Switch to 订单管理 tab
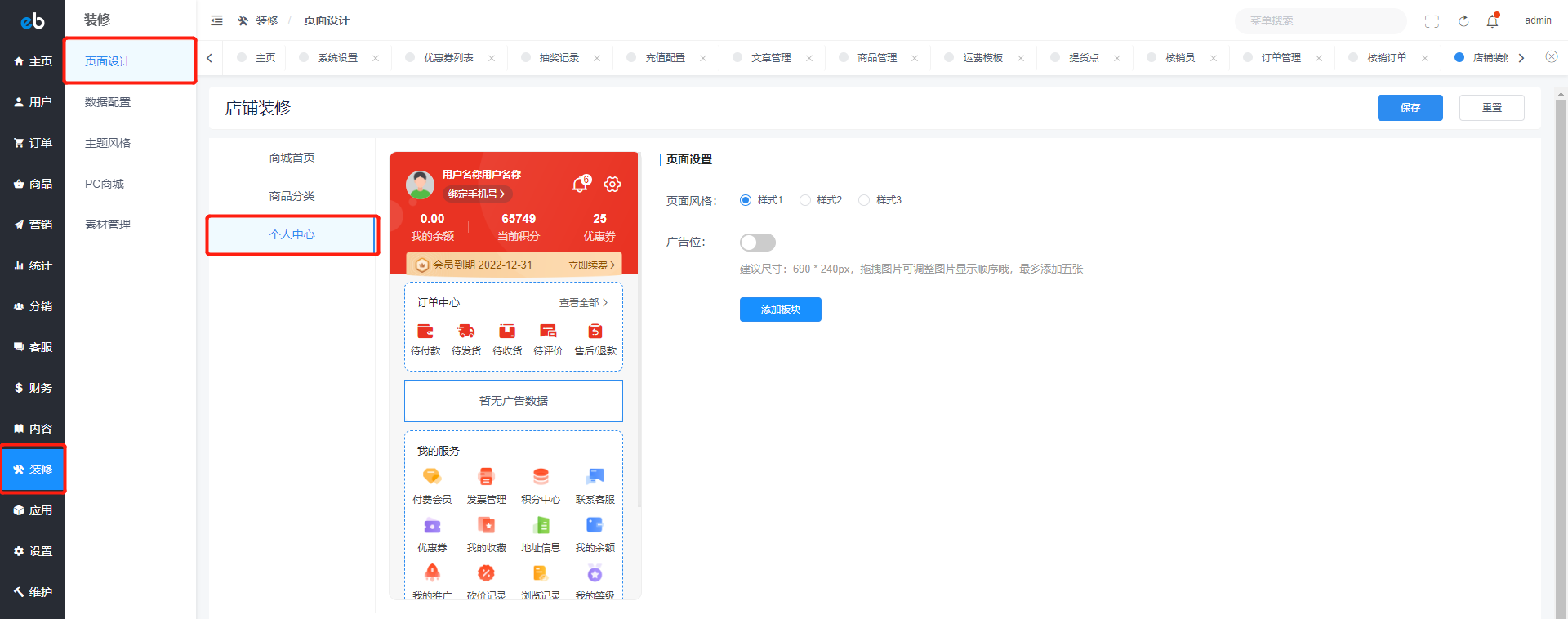This screenshot has height=619, width=1568. 1281,58
